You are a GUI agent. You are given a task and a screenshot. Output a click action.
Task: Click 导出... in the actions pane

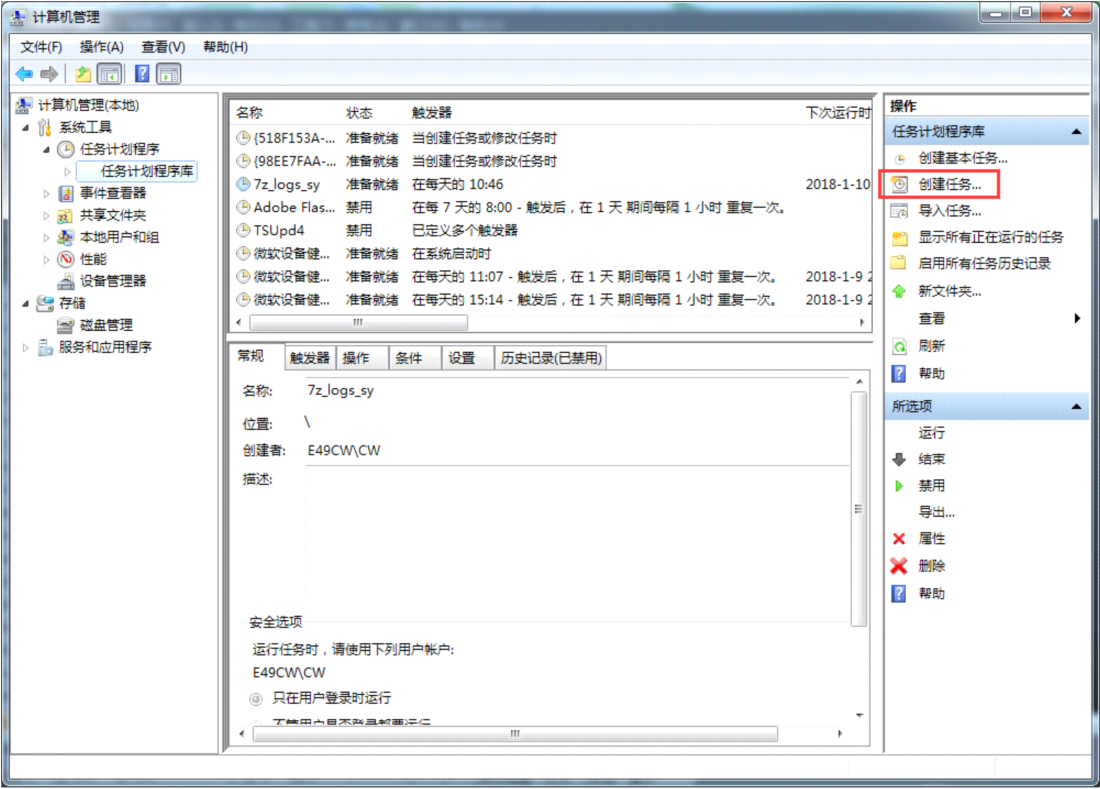coord(937,512)
